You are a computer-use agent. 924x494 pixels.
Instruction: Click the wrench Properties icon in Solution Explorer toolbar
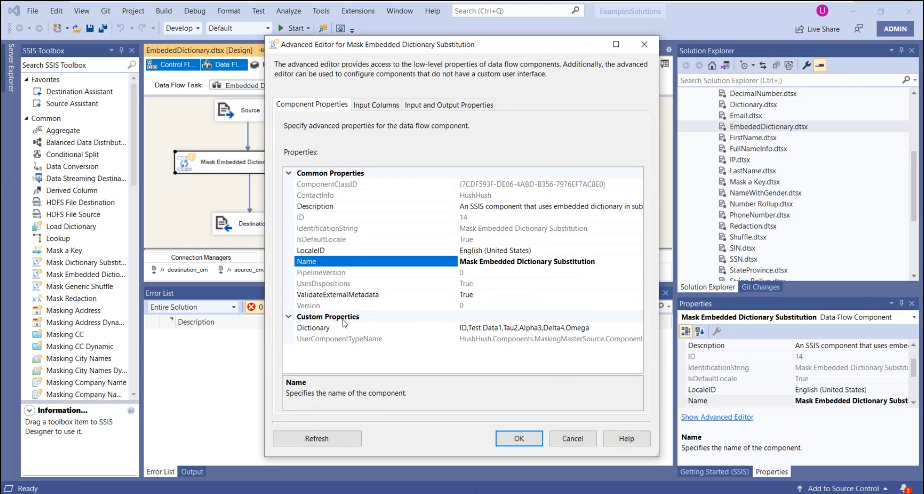coord(807,65)
